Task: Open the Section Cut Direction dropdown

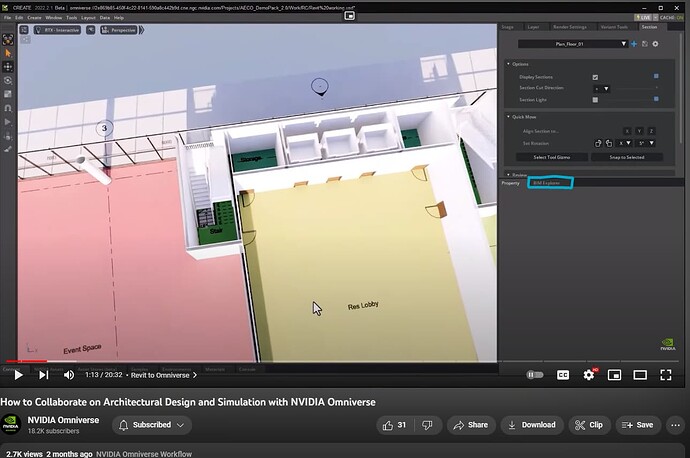Action: [x=602, y=89]
